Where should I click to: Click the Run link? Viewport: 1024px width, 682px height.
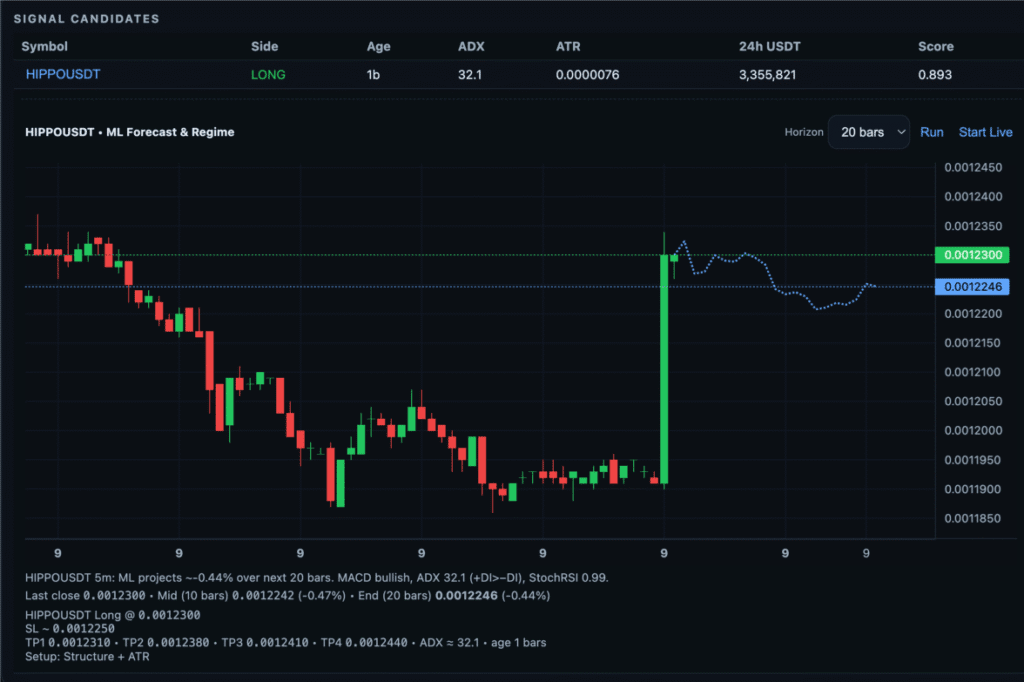931,132
